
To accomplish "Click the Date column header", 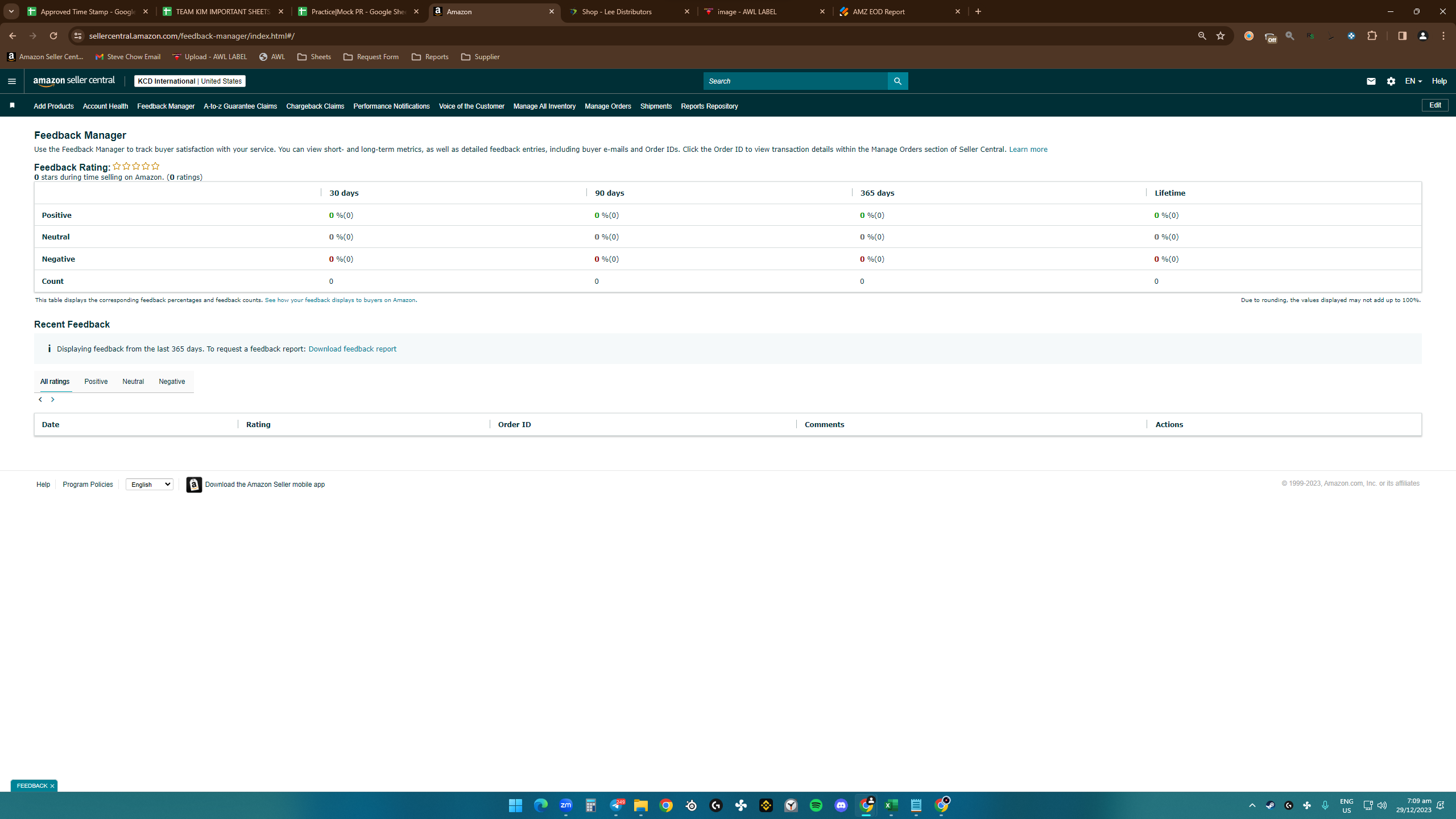I will pyautogui.click(x=51, y=425).
